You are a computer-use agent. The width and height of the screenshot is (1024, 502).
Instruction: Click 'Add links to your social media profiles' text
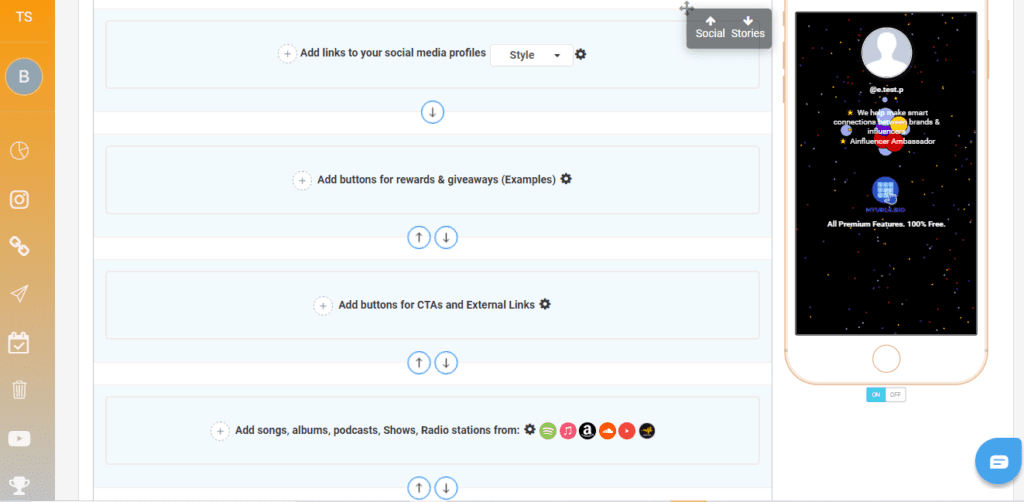(393, 53)
